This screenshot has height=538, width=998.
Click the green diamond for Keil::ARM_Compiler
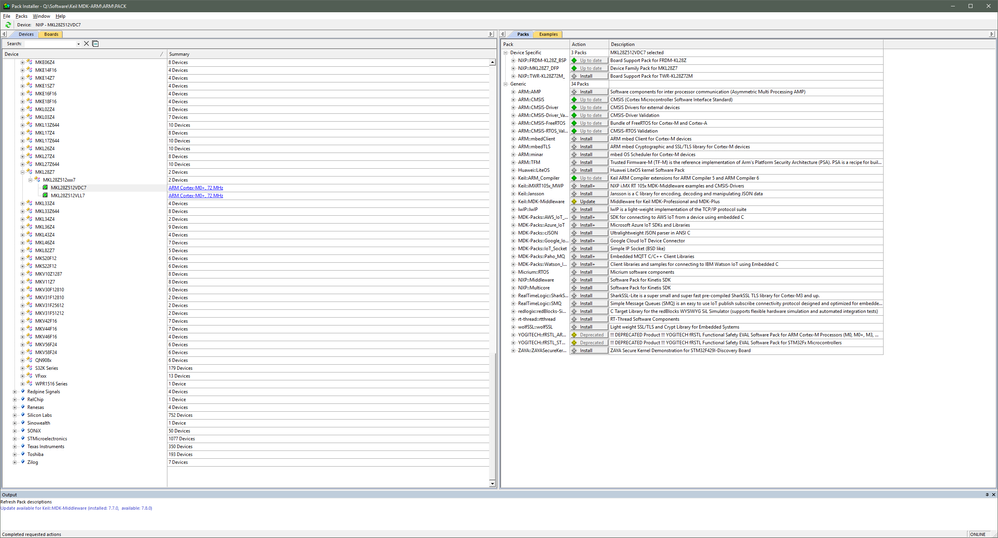coord(574,178)
